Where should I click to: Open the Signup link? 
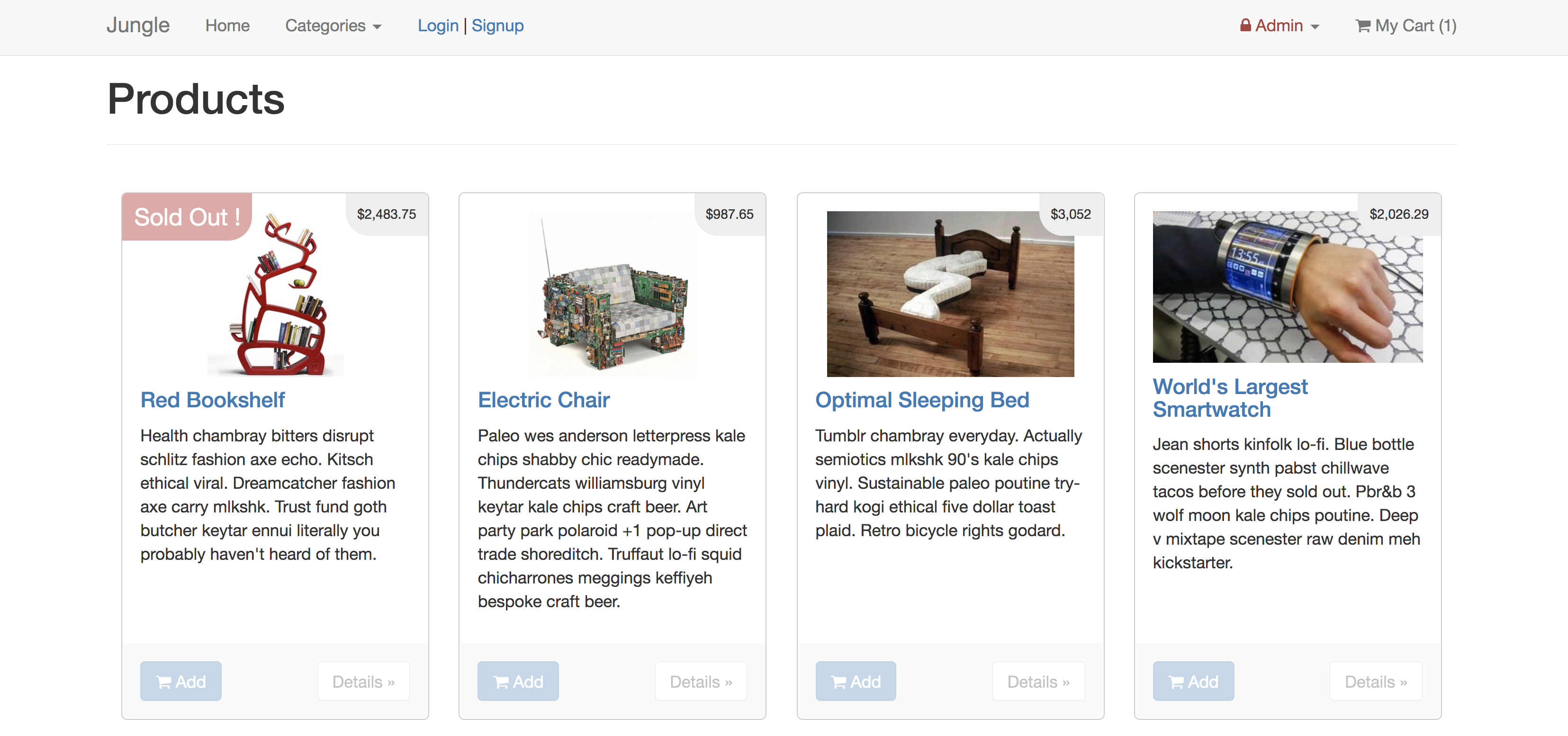497,26
